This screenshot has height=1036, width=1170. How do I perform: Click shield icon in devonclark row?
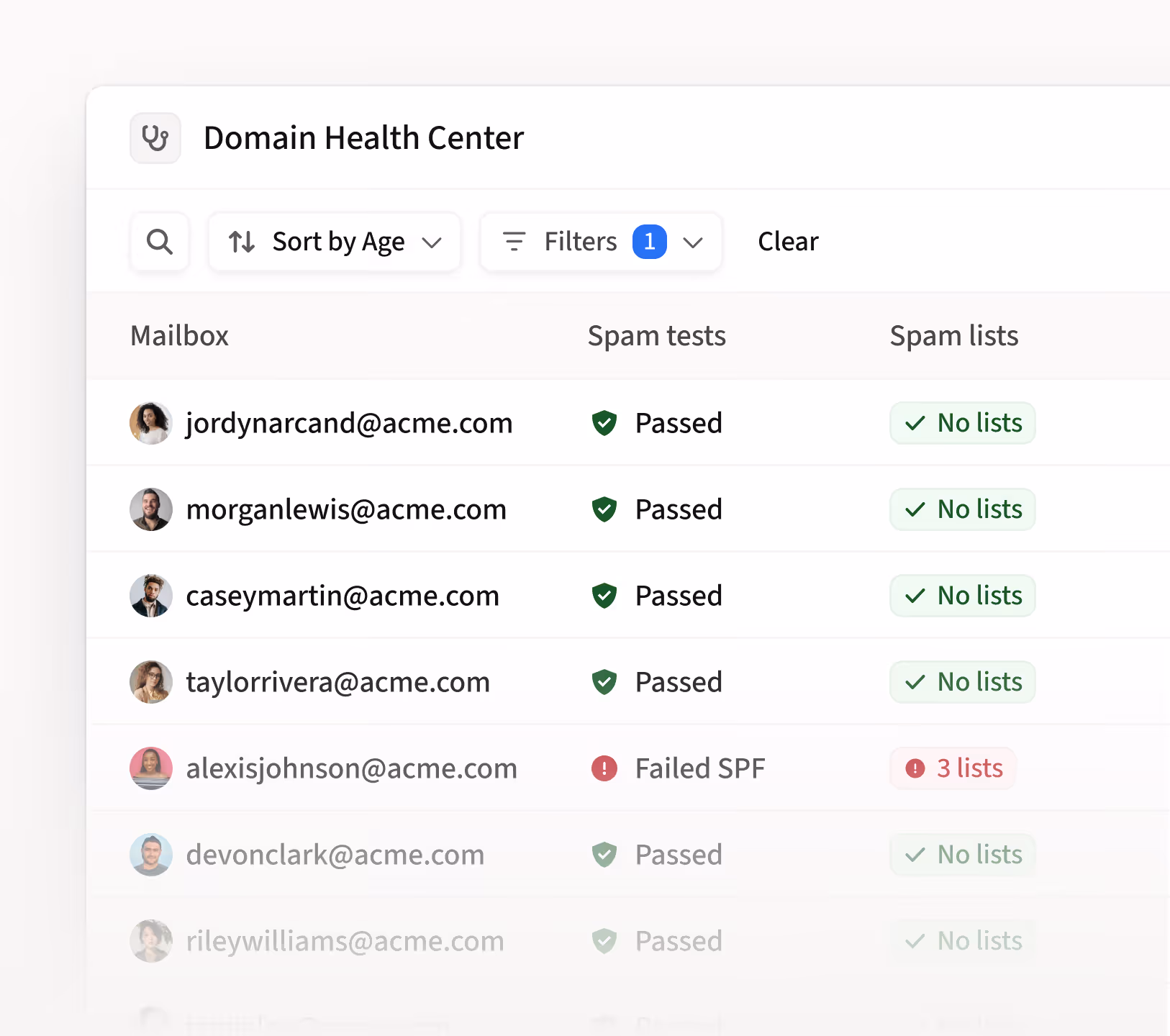click(604, 855)
